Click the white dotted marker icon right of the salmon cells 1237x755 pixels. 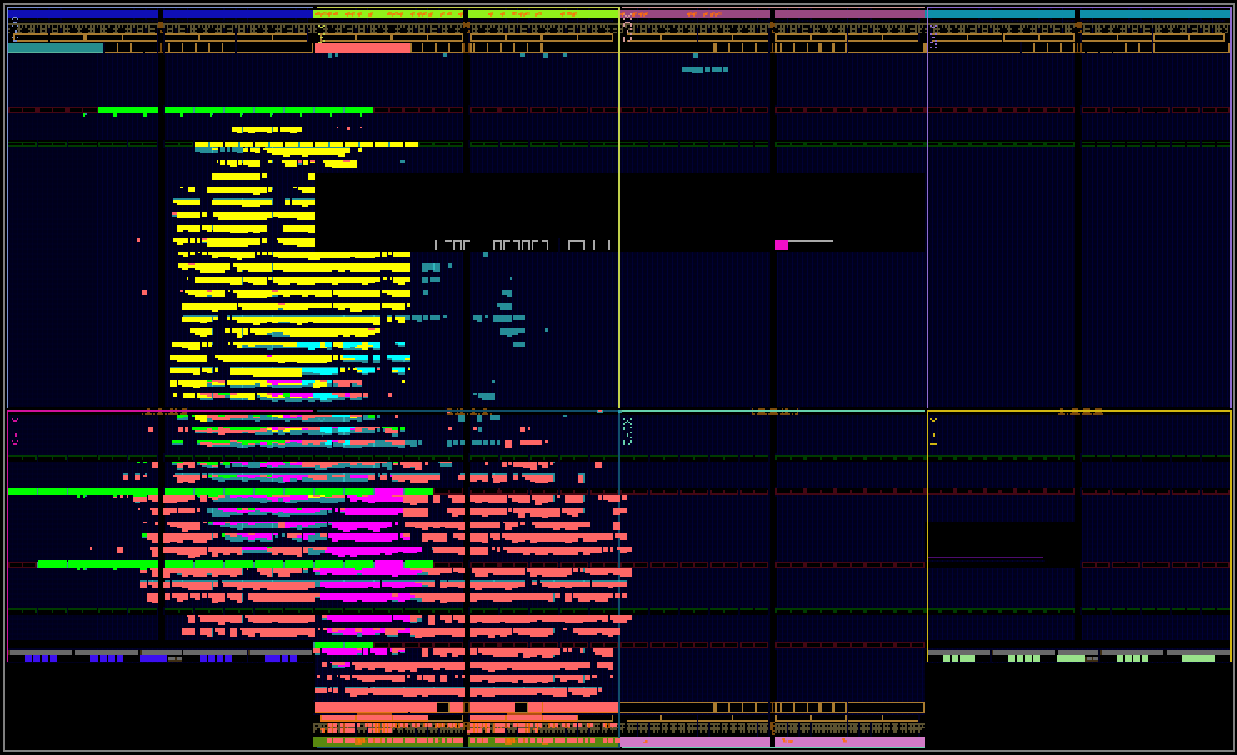[x=627, y=431]
